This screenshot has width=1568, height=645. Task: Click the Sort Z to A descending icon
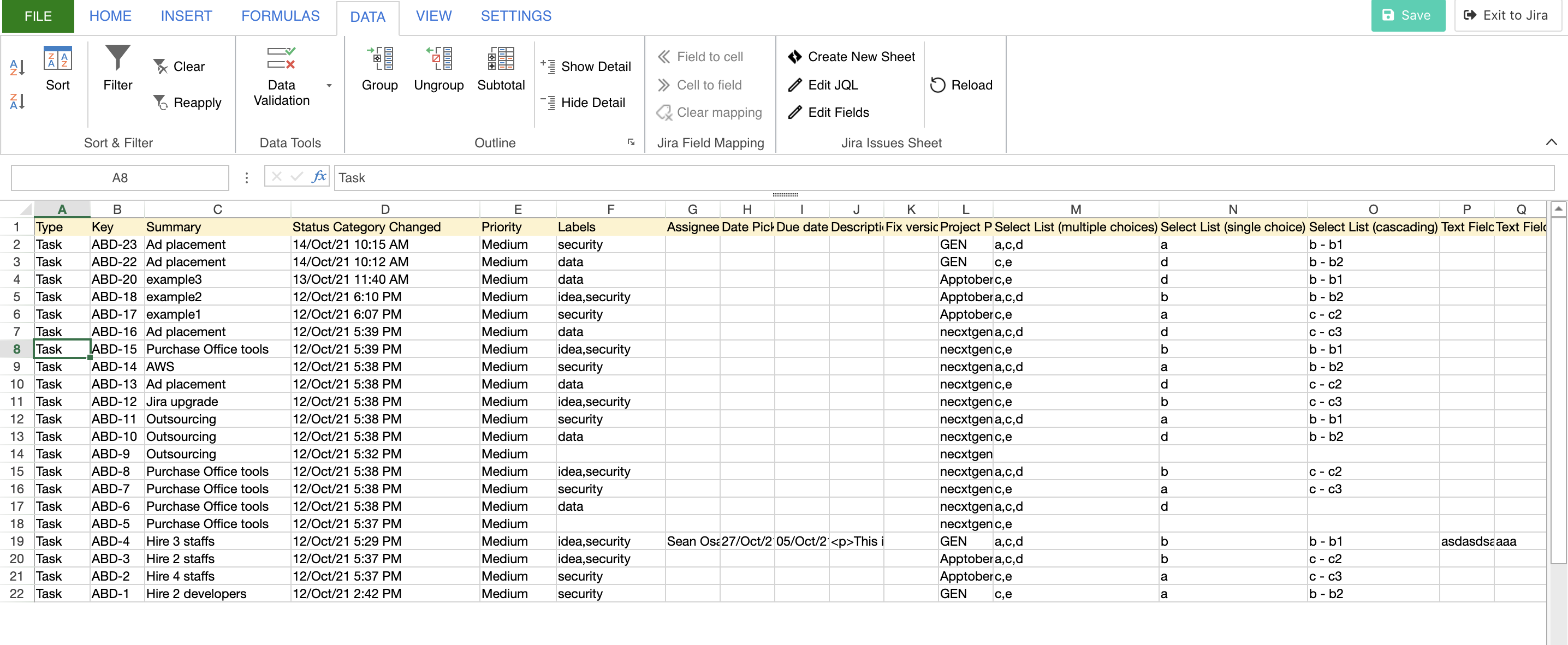click(17, 101)
